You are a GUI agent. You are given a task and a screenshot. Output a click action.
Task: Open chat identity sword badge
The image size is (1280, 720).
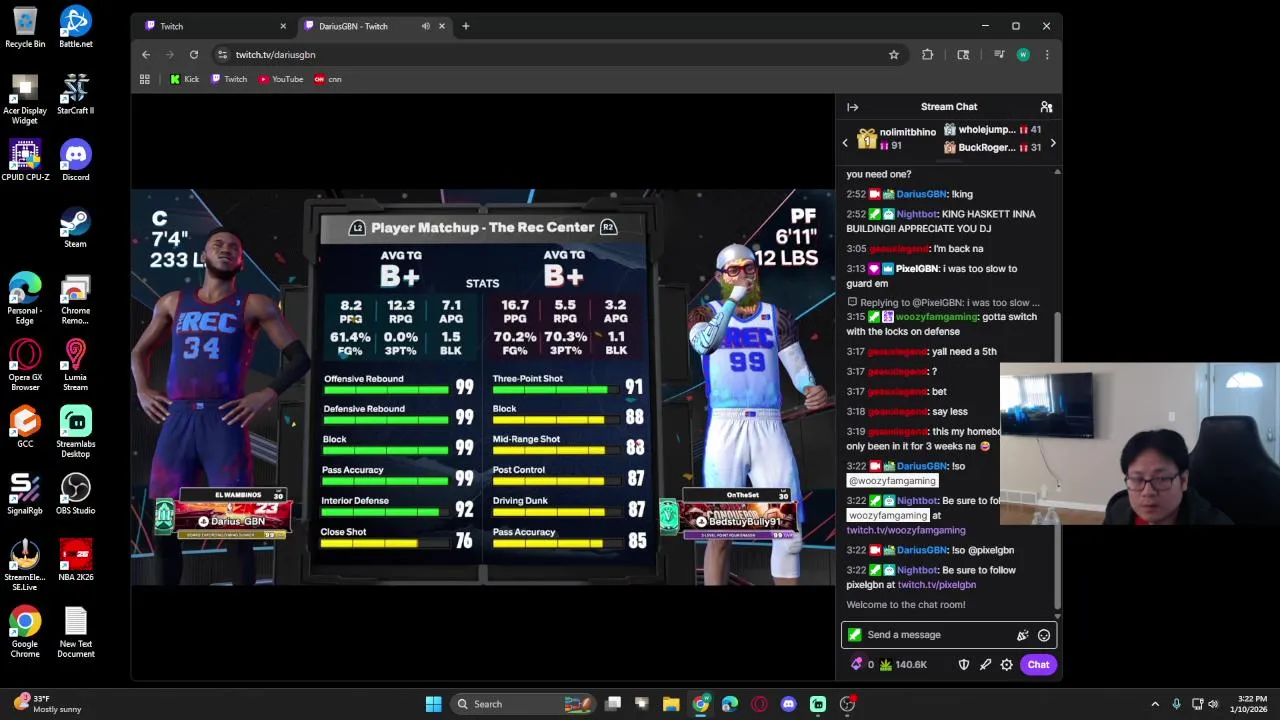point(854,635)
